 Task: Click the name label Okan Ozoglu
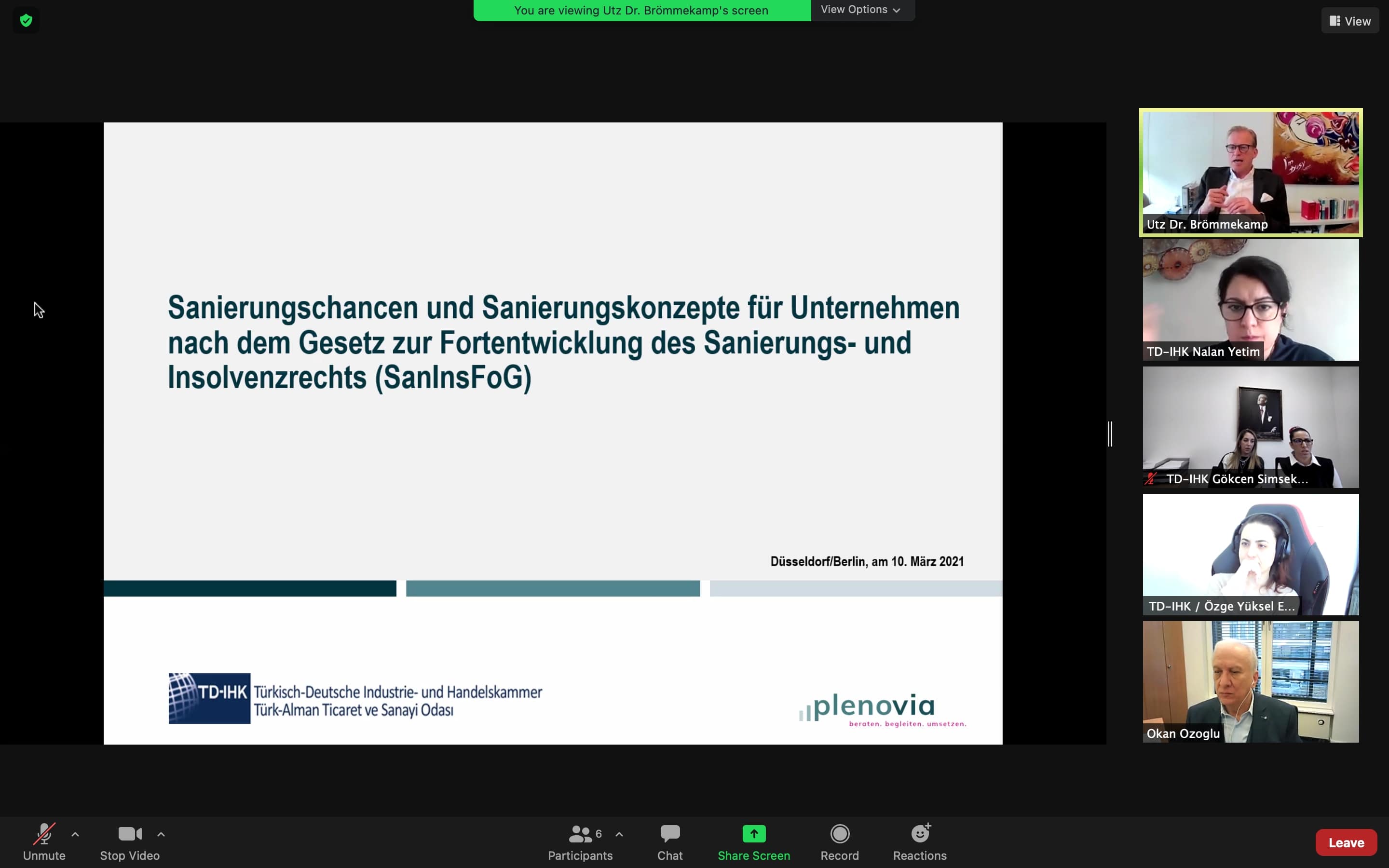click(1183, 733)
